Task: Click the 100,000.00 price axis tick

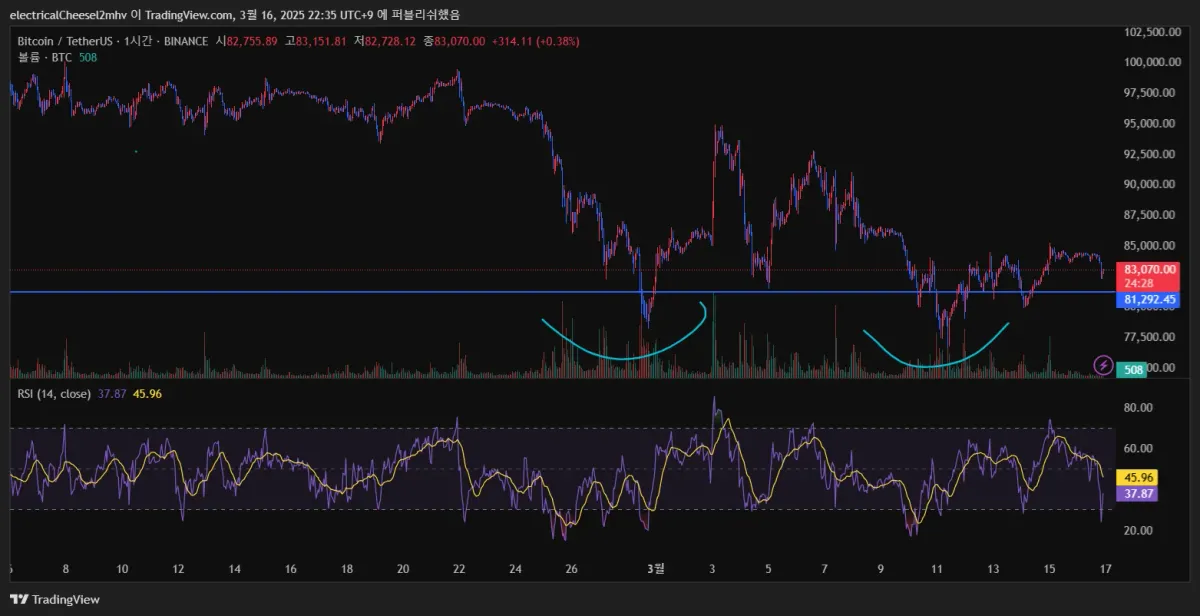Action: pos(1151,62)
